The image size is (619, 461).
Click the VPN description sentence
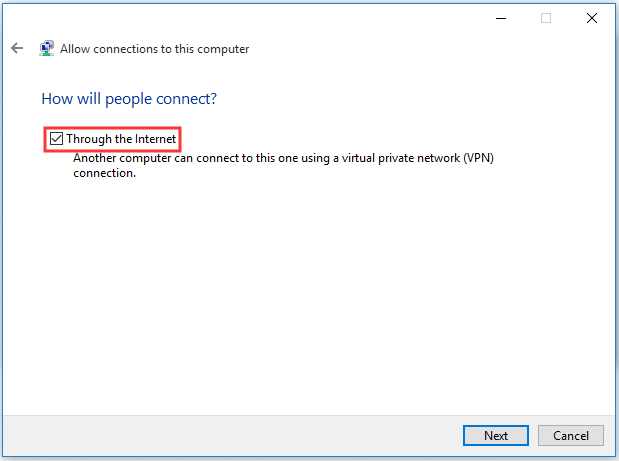pos(283,165)
